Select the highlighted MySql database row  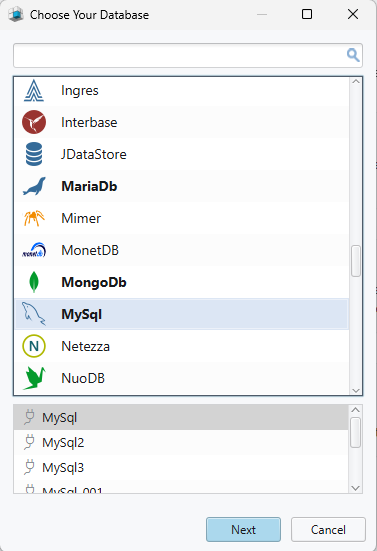tap(182, 314)
